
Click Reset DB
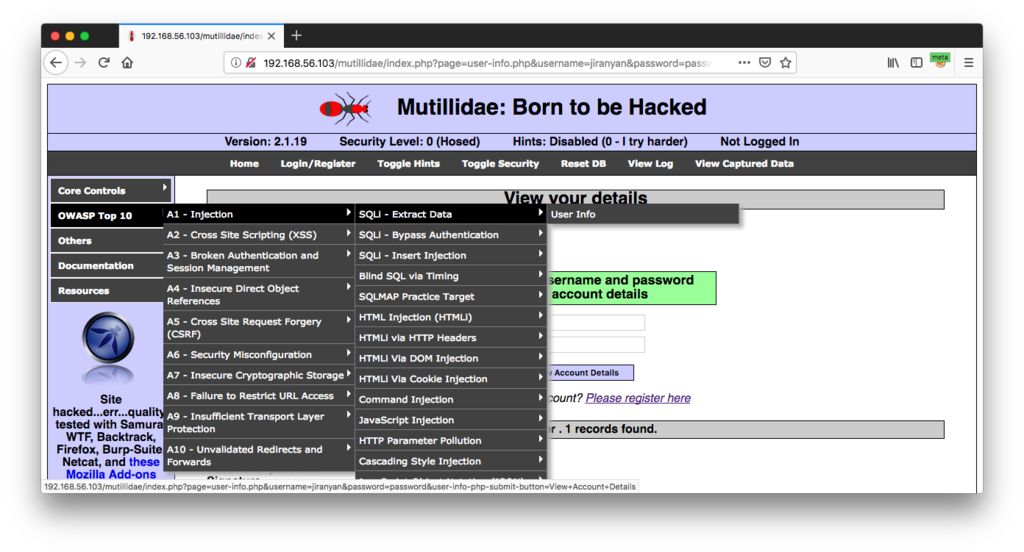pyautogui.click(x=583, y=164)
